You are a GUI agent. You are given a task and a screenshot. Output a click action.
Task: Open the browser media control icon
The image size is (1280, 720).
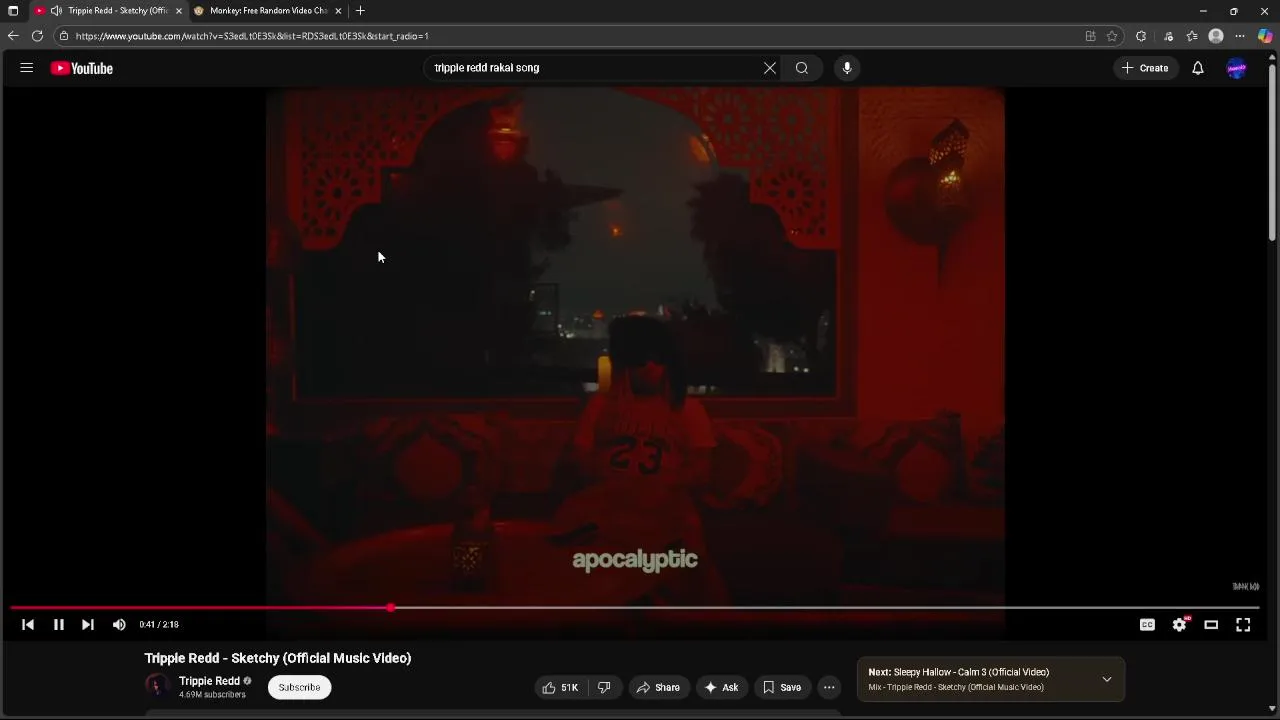click(x=1168, y=36)
